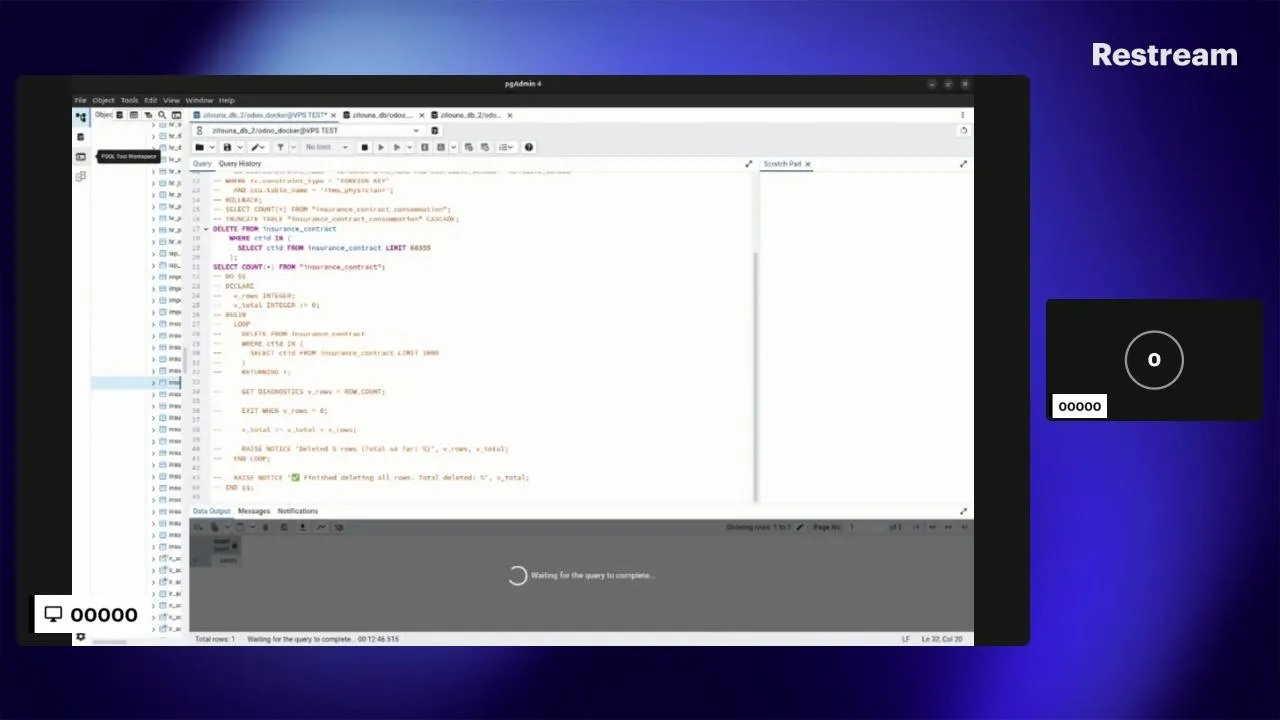Click Execute script play icon
Image resolution: width=1280 pixels, height=720 pixels.
point(380,147)
